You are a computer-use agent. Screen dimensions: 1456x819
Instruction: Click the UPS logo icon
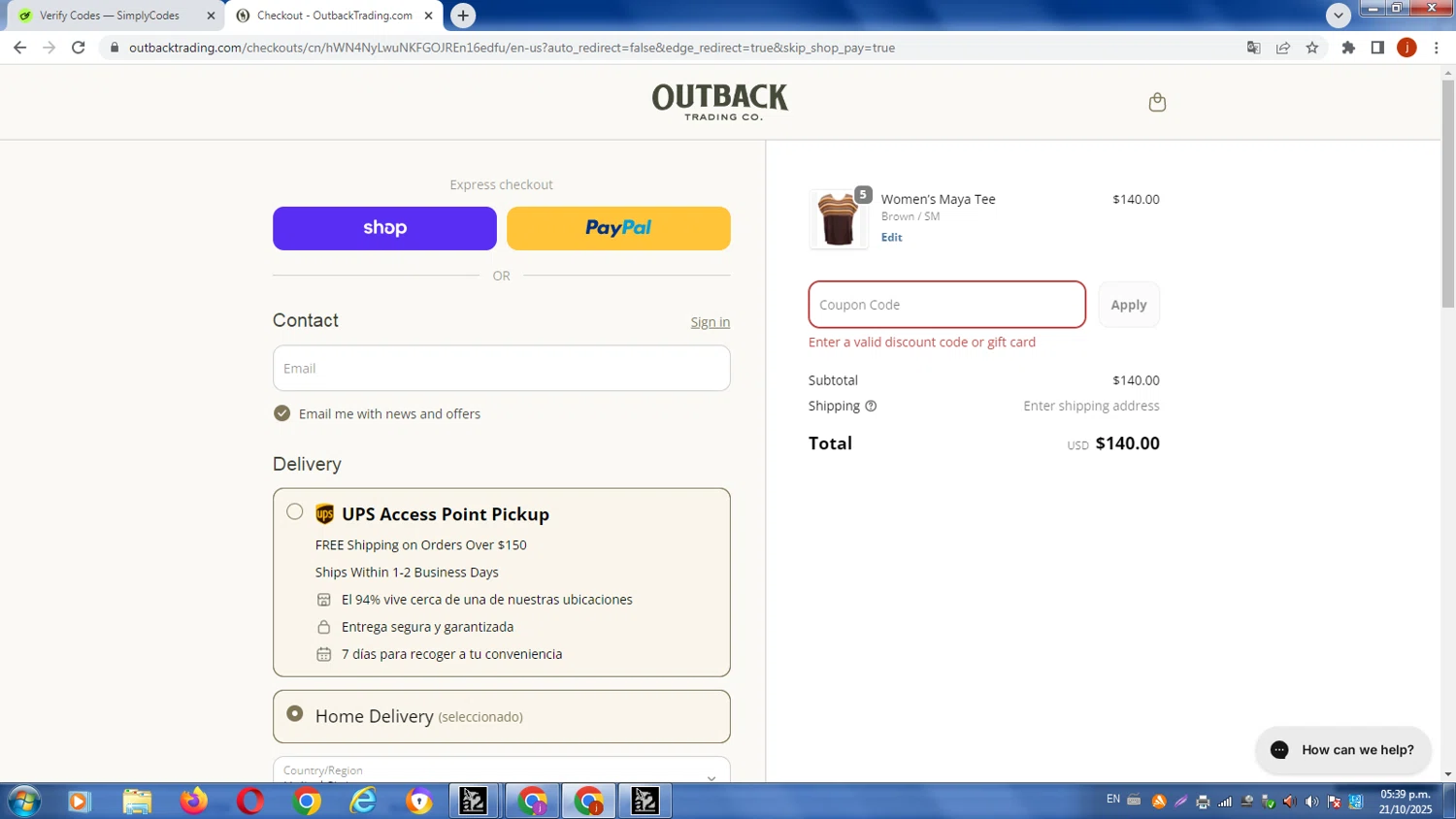(325, 514)
